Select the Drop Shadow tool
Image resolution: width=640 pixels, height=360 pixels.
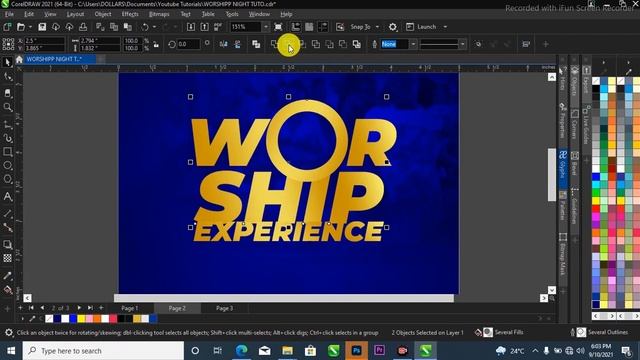(7, 244)
